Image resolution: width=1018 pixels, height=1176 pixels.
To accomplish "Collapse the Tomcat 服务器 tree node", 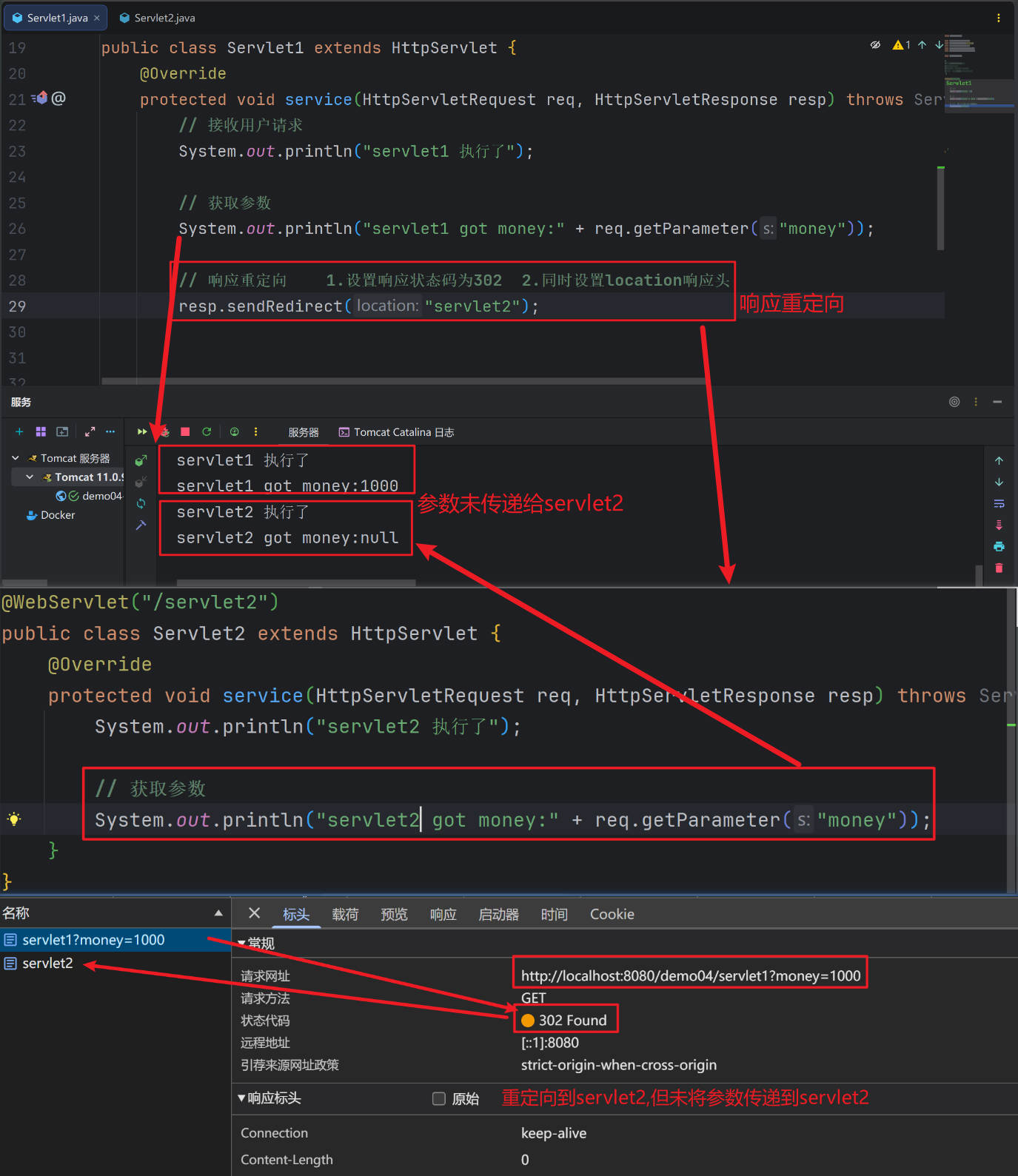I will [16, 458].
